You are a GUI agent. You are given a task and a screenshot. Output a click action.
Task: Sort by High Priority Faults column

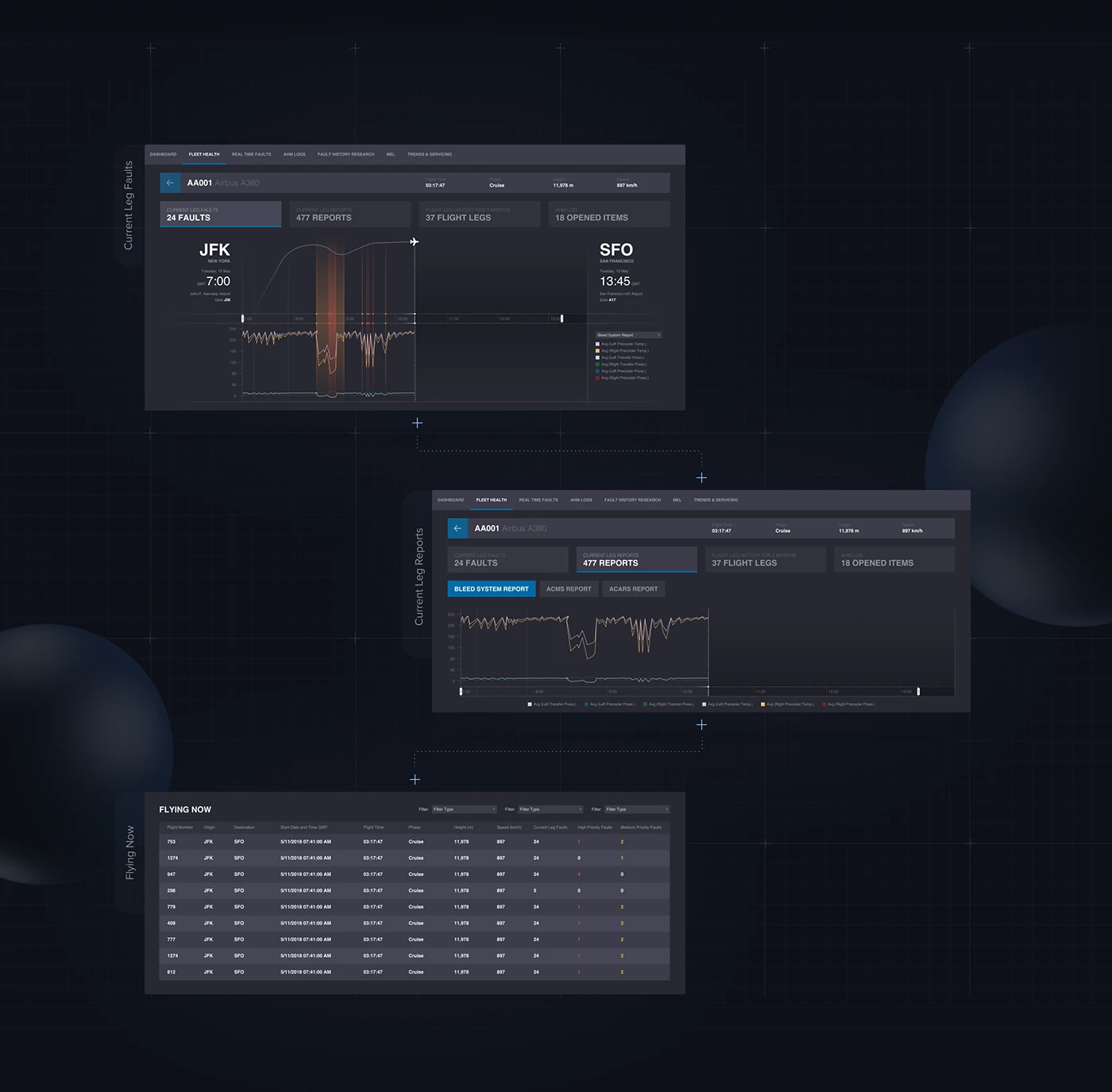(x=595, y=828)
